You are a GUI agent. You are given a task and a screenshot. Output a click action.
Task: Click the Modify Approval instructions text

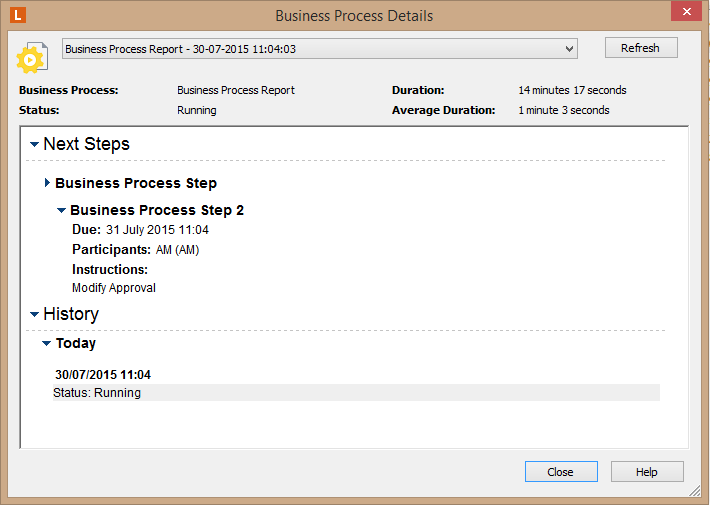pyautogui.click(x=114, y=288)
